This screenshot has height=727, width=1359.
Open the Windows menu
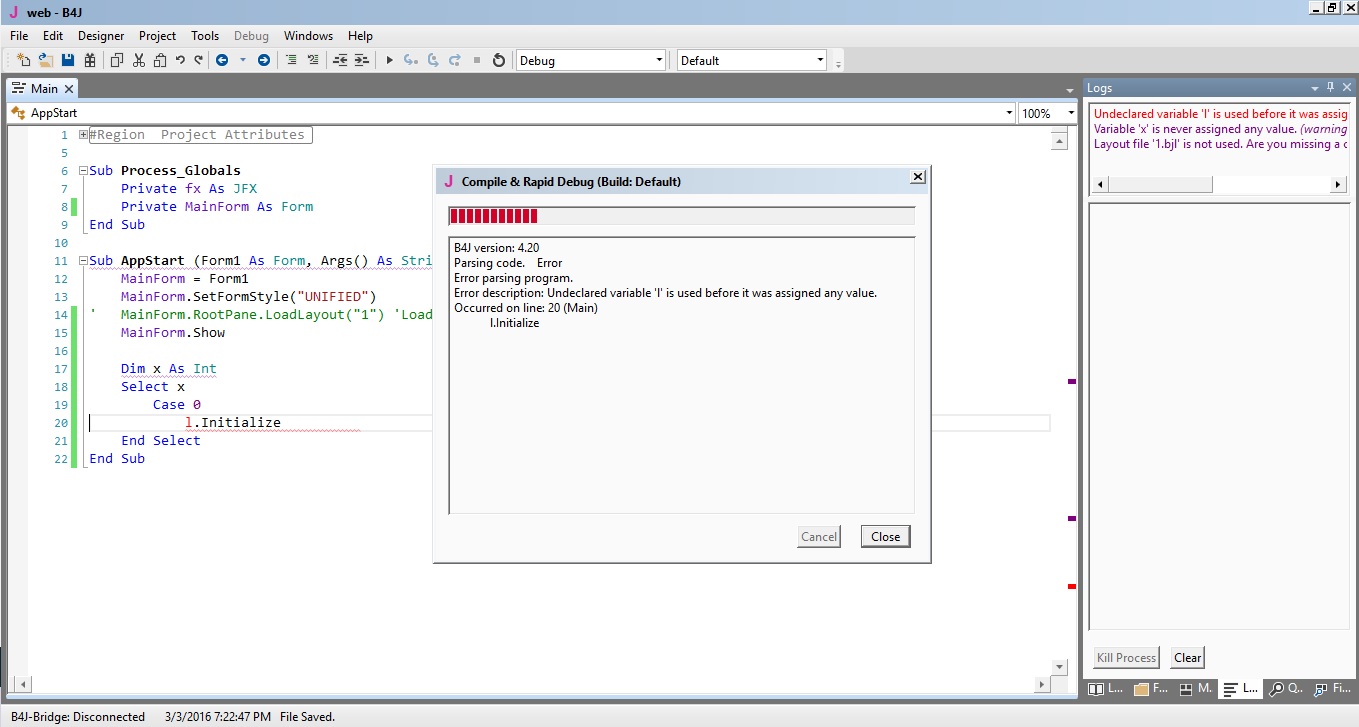point(308,36)
